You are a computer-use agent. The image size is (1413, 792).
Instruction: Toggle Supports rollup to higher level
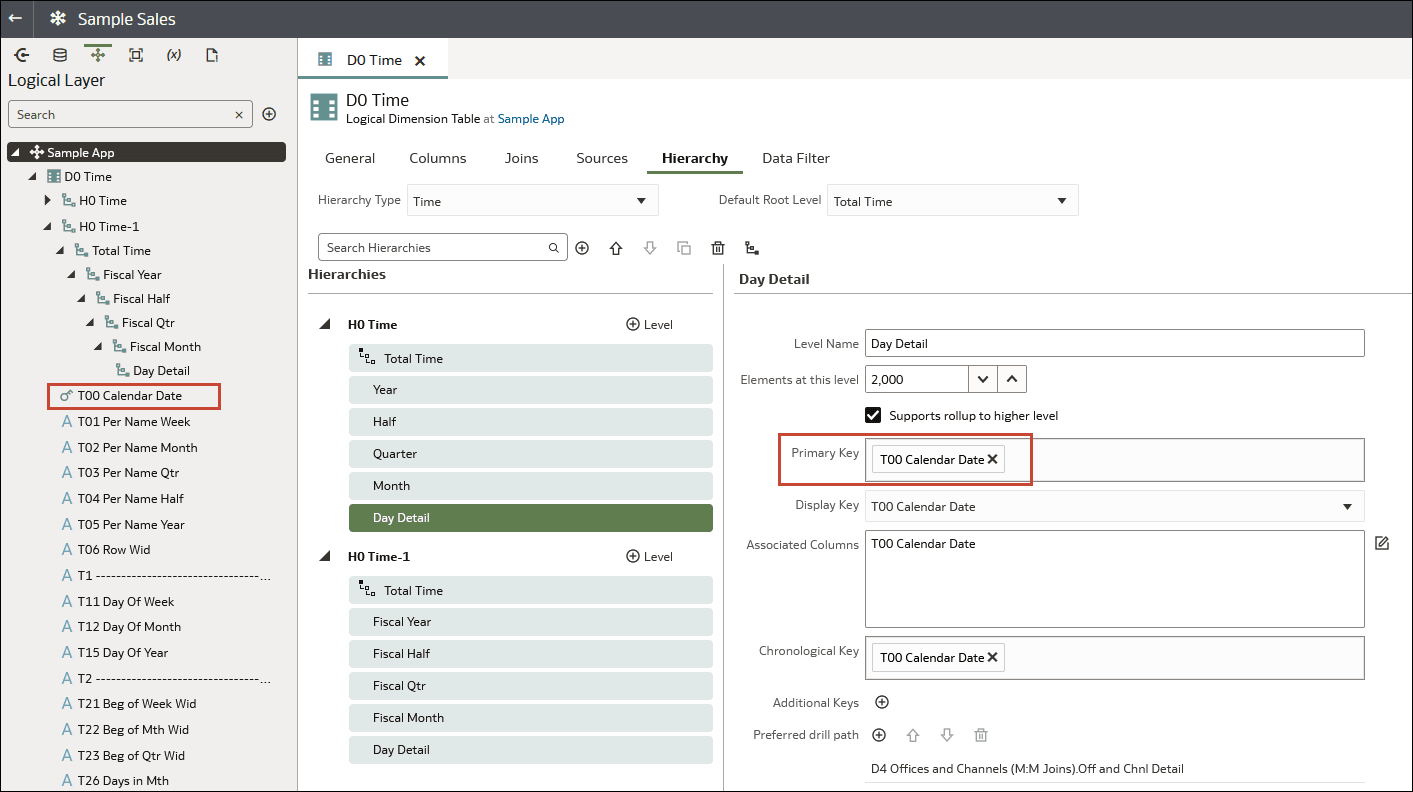(x=873, y=415)
